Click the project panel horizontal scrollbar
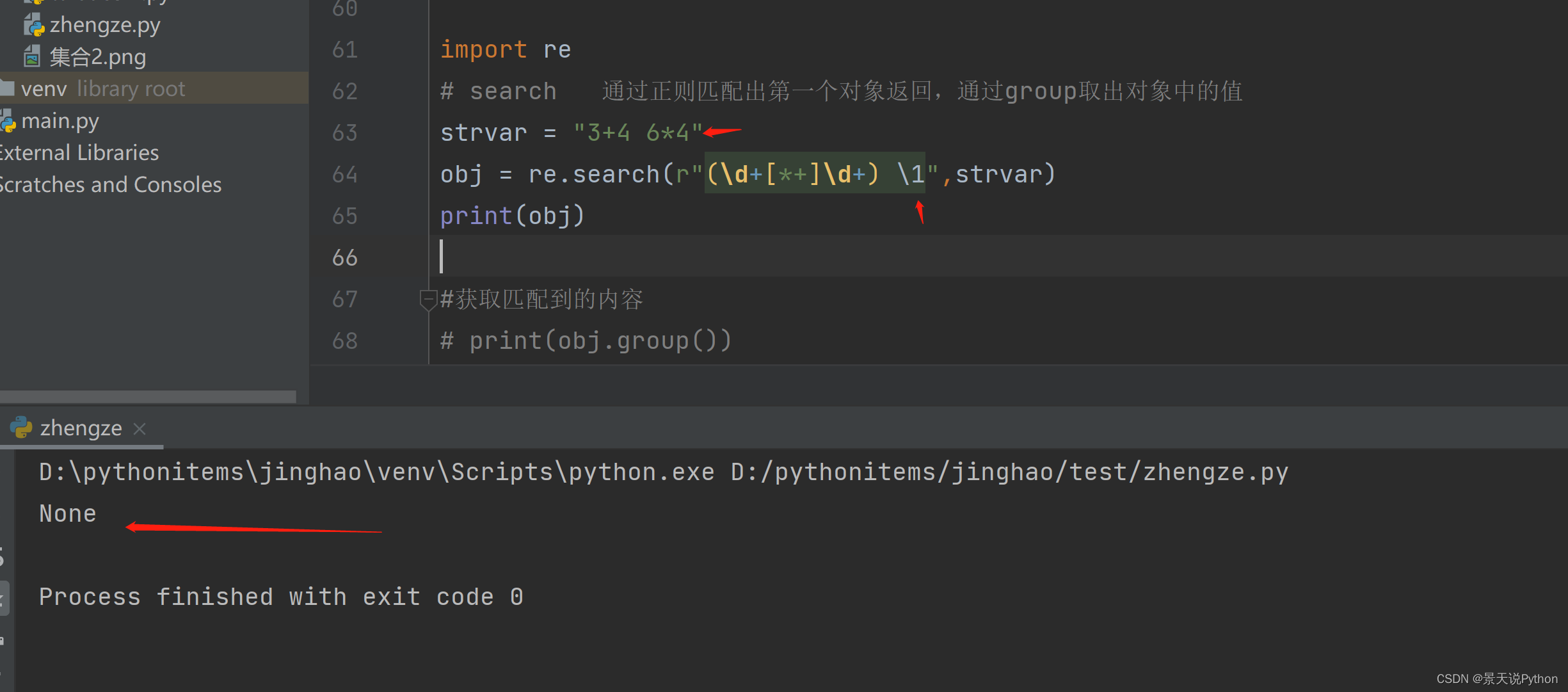 148,397
